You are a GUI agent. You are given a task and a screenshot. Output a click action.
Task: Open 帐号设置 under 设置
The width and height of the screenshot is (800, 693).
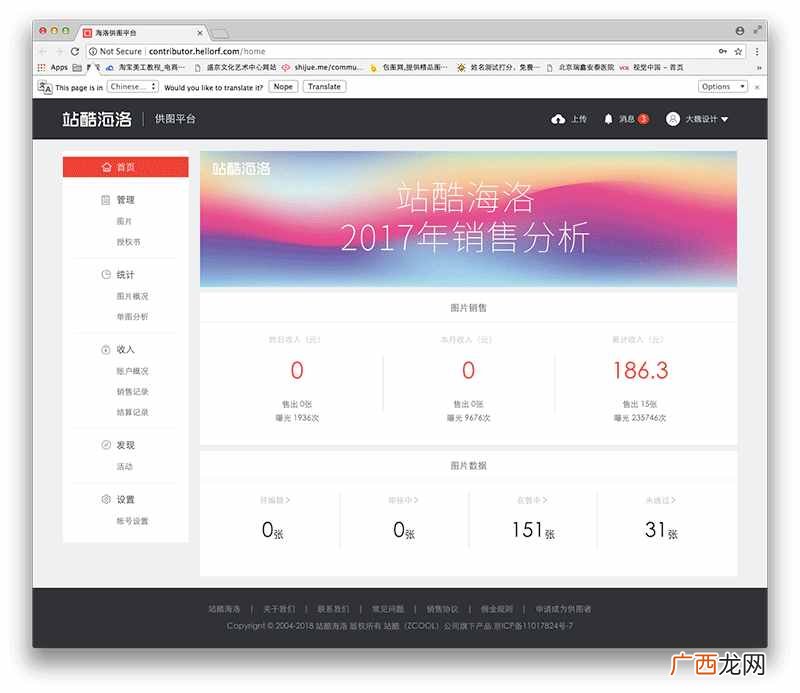[x=132, y=521]
